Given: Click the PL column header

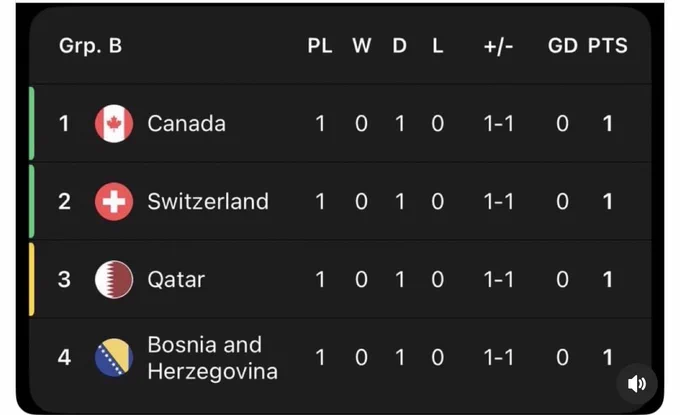Looking at the screenshot, I should [x=320, y=46].
